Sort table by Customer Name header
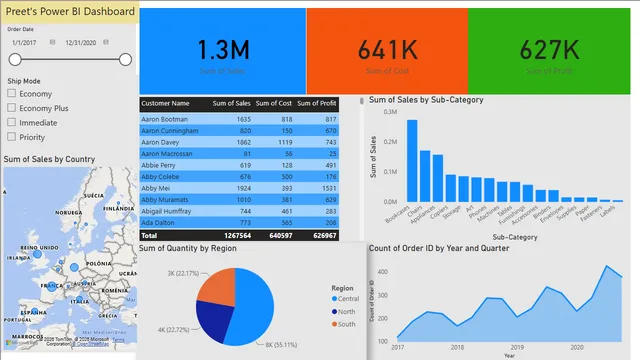Viewport: 640px width, 360px height. coord(165,104)
